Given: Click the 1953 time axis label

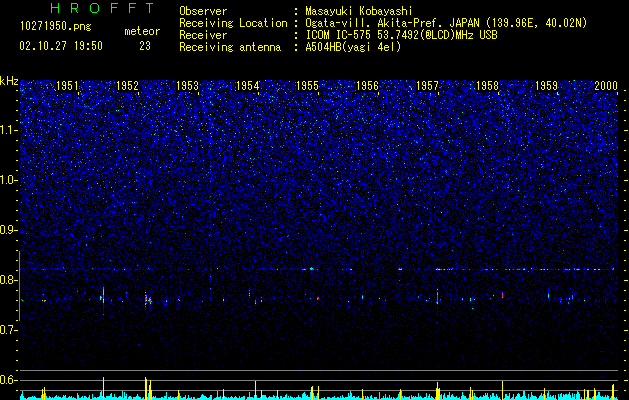Looking at the screenshot, I should [187, 86].
